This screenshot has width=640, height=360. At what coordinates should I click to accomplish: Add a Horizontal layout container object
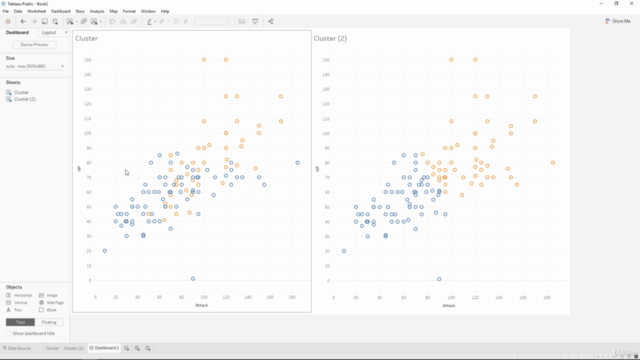tap(19, 295)
